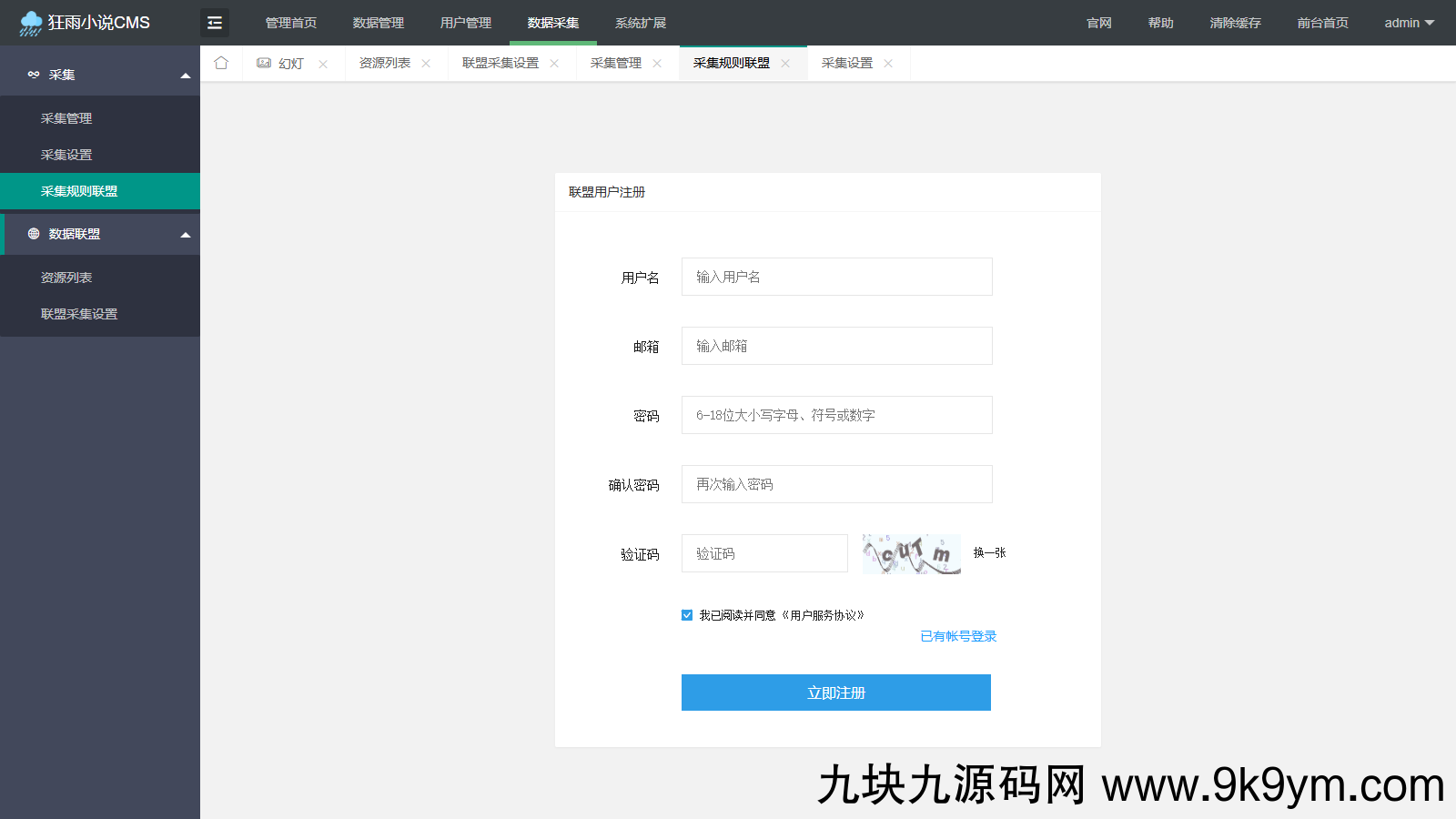The image size is (1456, 819).
Task: Click the 立即注册 button
Action: click(835, 693)
